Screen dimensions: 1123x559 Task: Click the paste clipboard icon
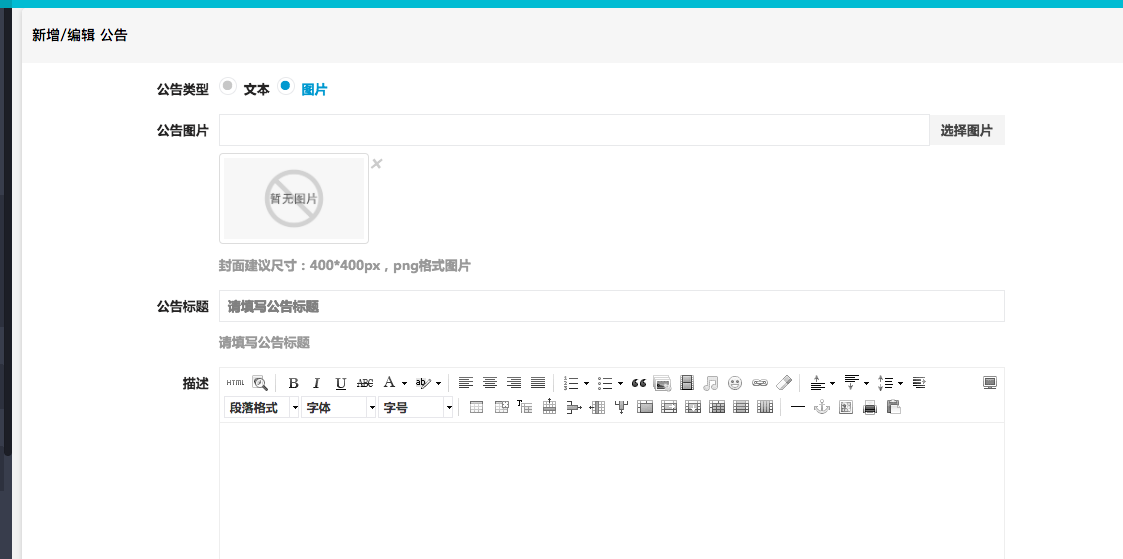894,407
